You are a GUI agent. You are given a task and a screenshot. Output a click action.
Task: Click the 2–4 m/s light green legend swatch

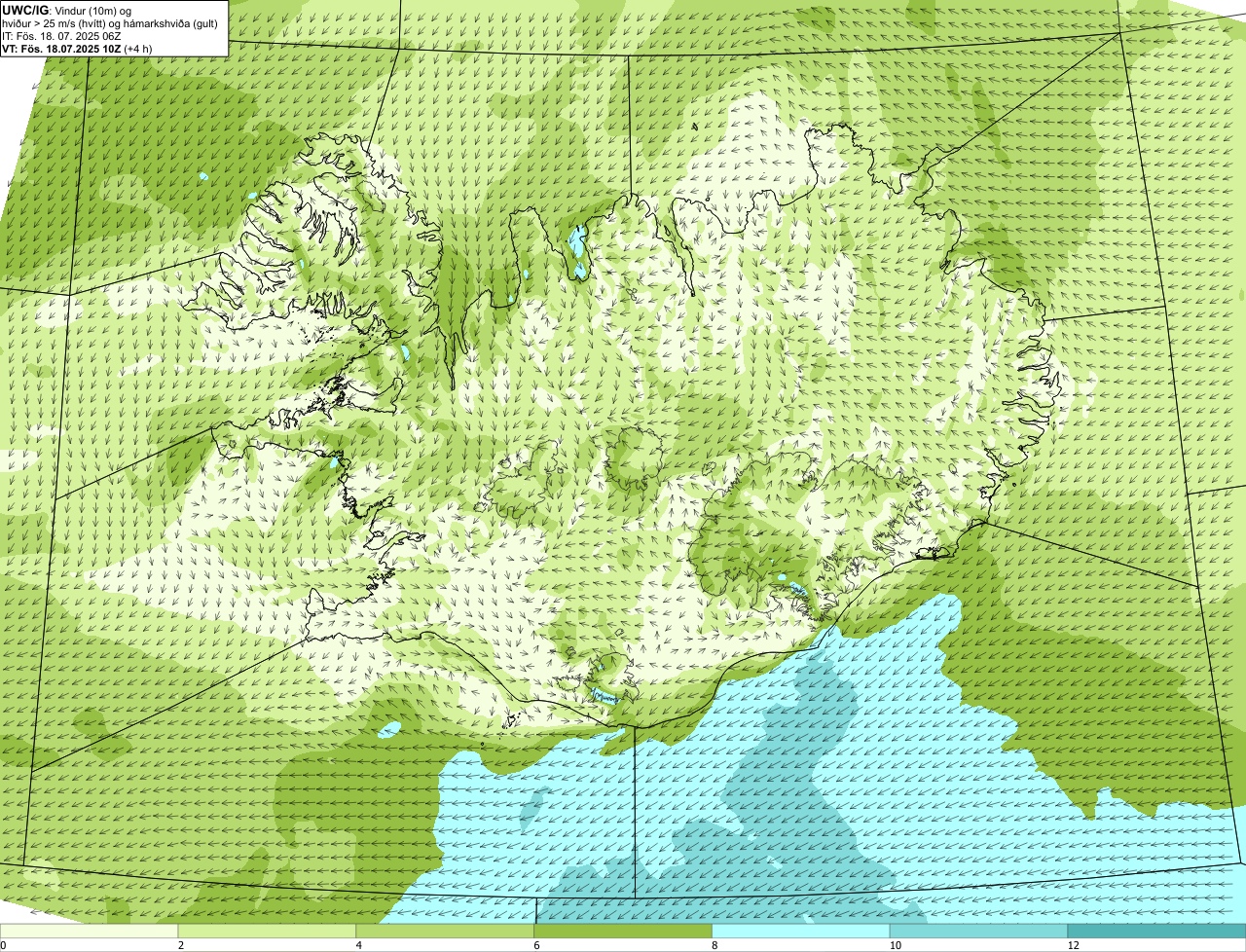(268, 932)
